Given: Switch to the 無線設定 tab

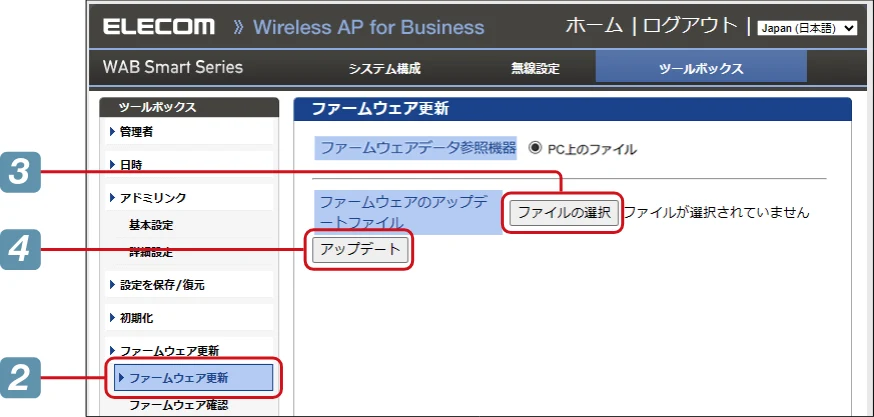Looking at the screenshot, I should (x=535, y=69).
